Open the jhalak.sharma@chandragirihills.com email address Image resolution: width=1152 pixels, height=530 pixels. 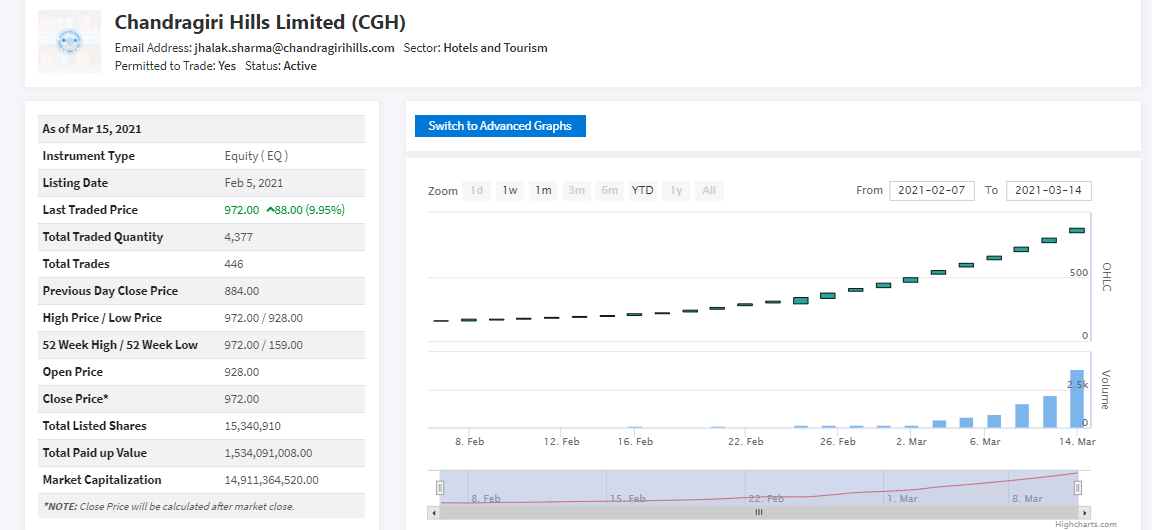295,48
